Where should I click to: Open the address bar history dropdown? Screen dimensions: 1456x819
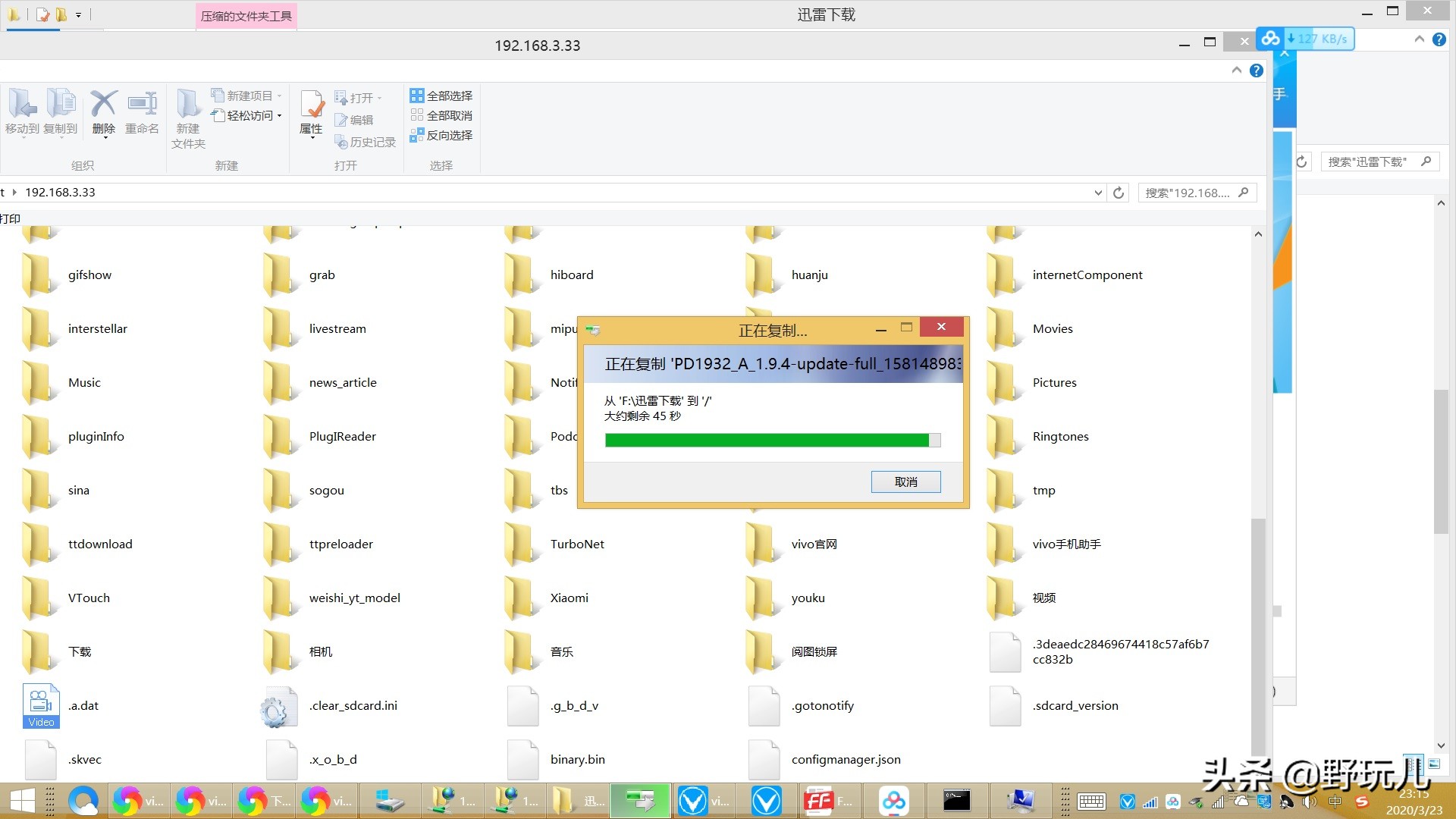coord(1097,193)
